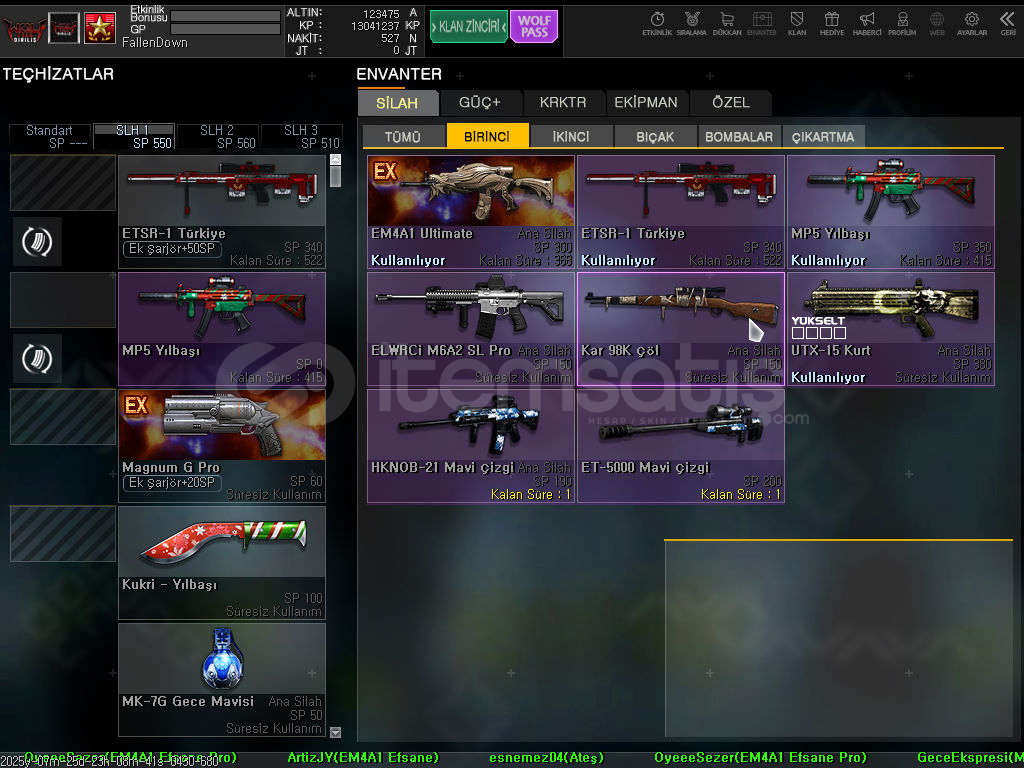Click the clan emblem beside the rank
The height and width of the screenshot is (768, 1024).
[64, 27]
